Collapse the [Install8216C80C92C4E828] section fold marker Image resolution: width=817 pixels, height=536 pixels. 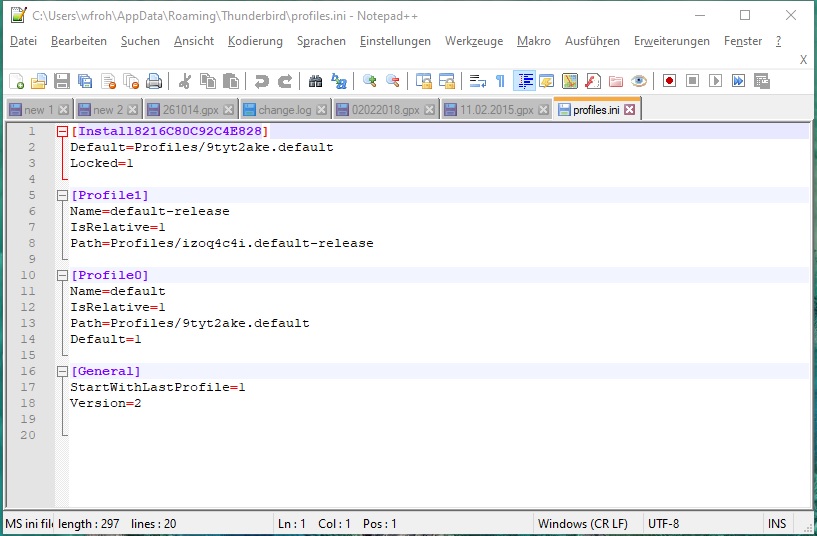(x=63, y=131)
